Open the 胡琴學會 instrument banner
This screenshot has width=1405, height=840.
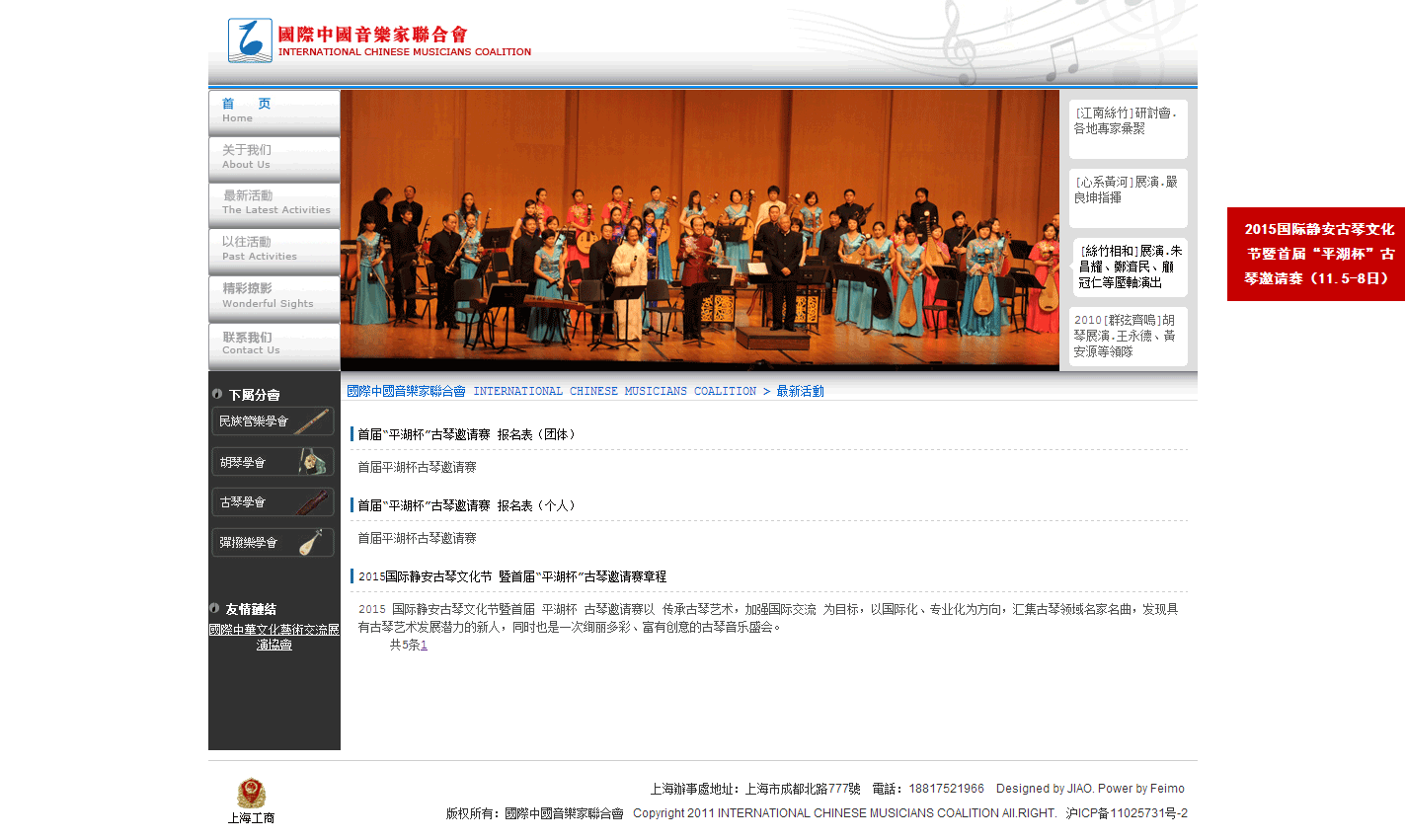(x=273, y=462)
